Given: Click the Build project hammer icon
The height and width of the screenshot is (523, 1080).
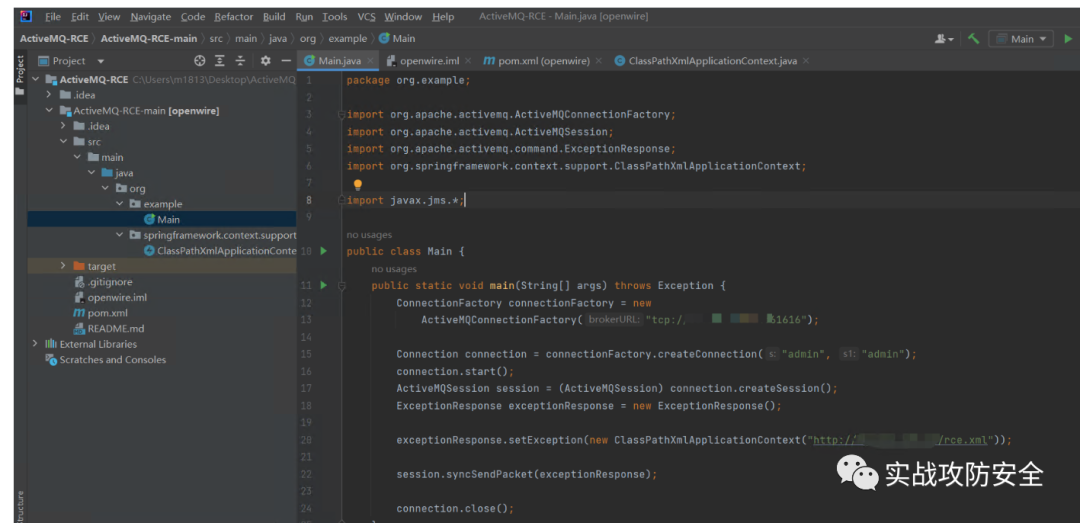Looking at the screenshot, I should pyautogui.click(x=973, y=39).
